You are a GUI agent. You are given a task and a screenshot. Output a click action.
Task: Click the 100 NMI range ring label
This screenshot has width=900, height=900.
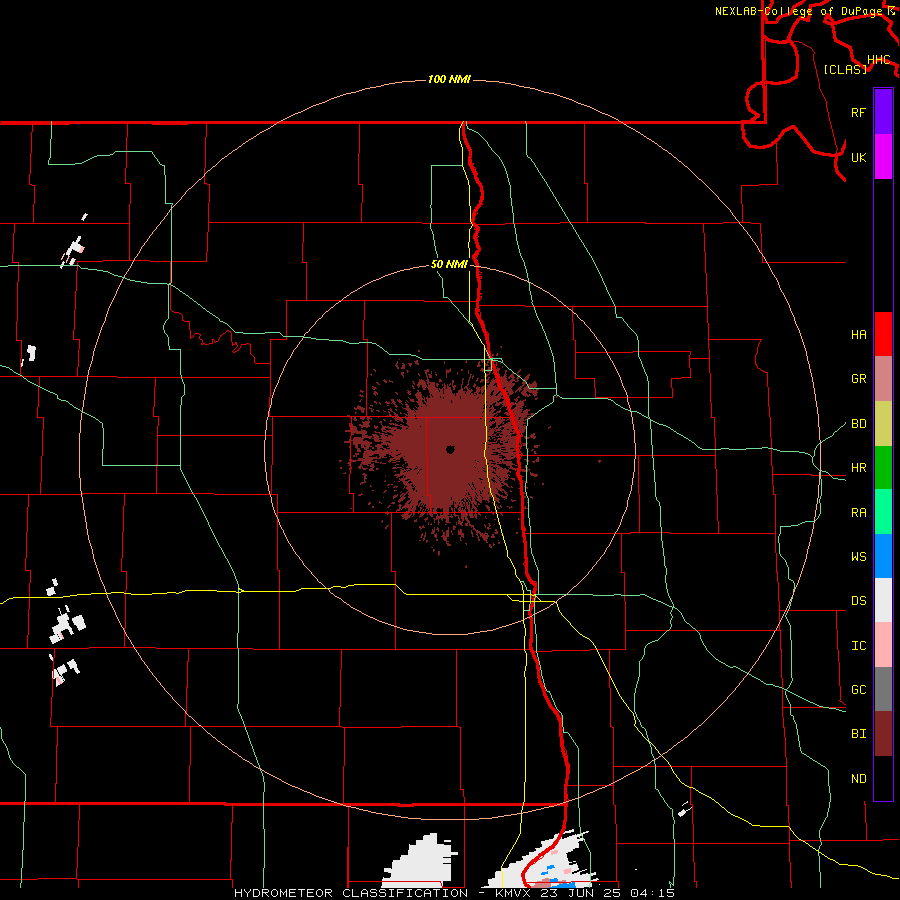[449, 79]
